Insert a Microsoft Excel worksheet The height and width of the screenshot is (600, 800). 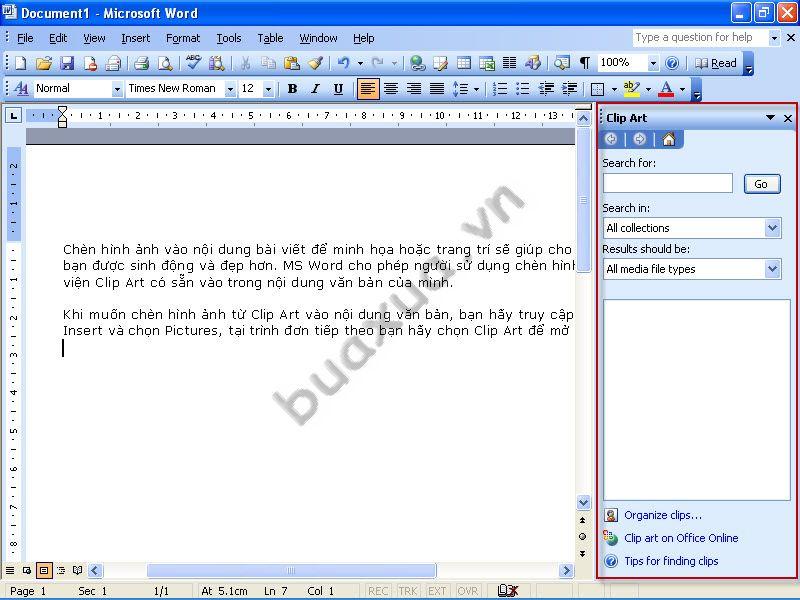tap(487, 63)
